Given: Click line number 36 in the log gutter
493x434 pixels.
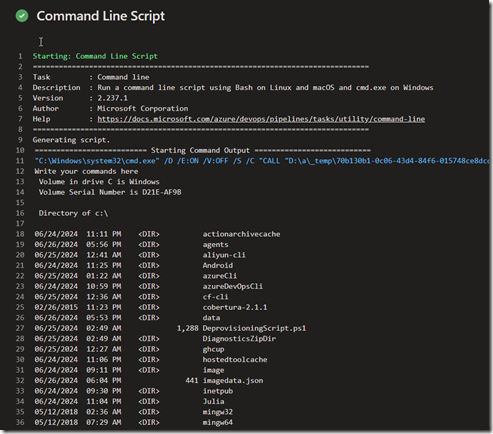Looking at the screenshot, I should pyautogui.click(x=20, y=422).
